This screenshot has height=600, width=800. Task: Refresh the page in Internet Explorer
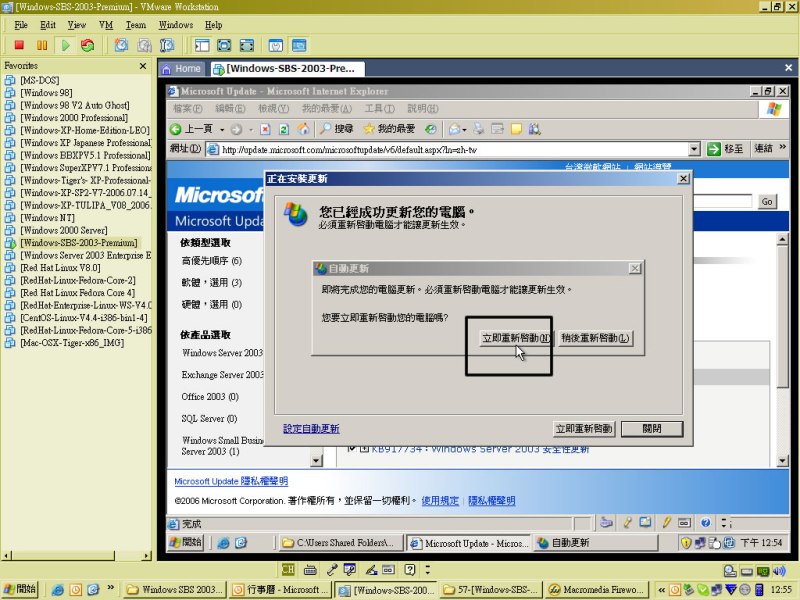(284, 129)
